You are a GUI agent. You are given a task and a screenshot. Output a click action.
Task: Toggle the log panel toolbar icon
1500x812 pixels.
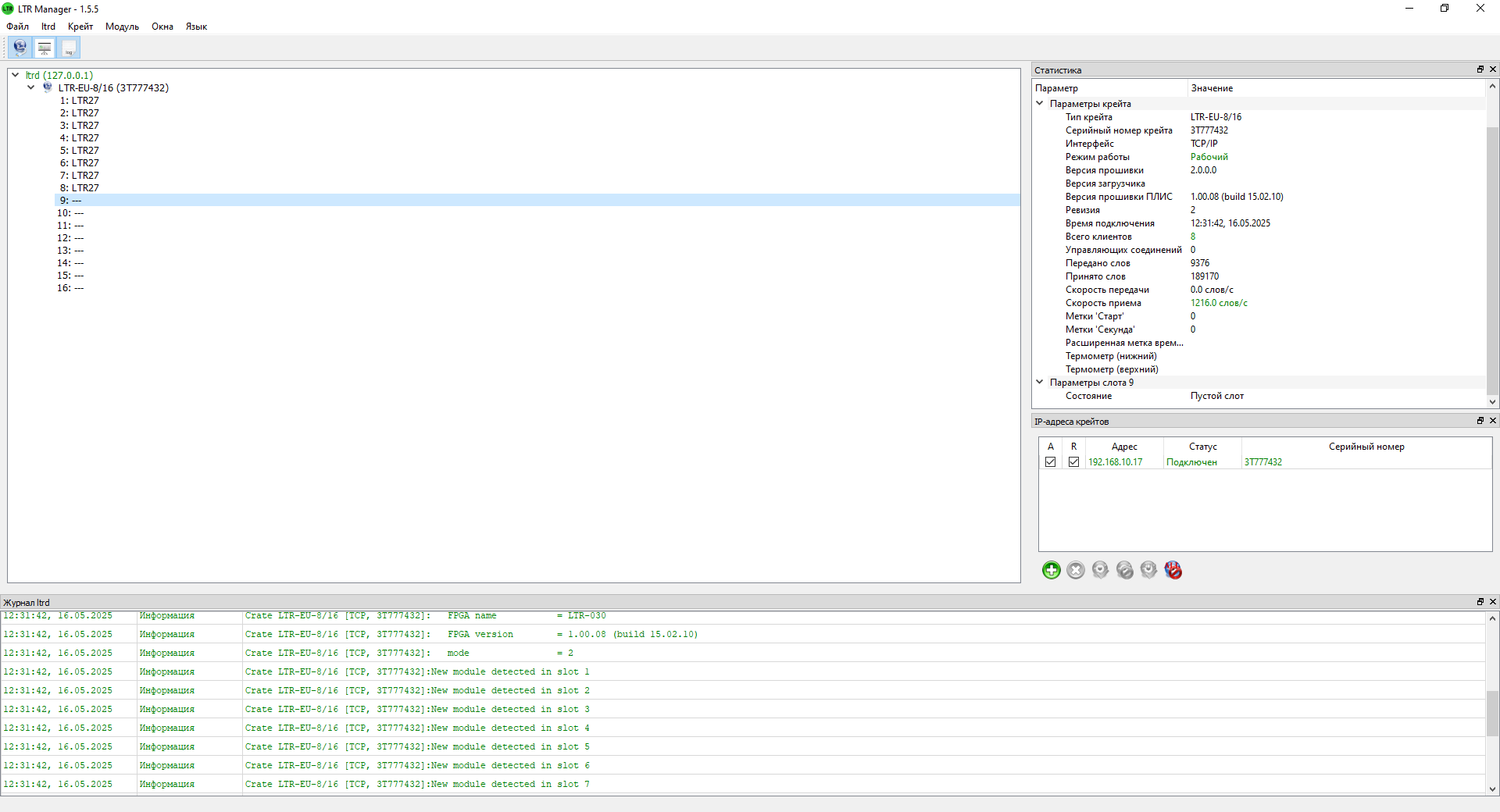coord(69,48)
